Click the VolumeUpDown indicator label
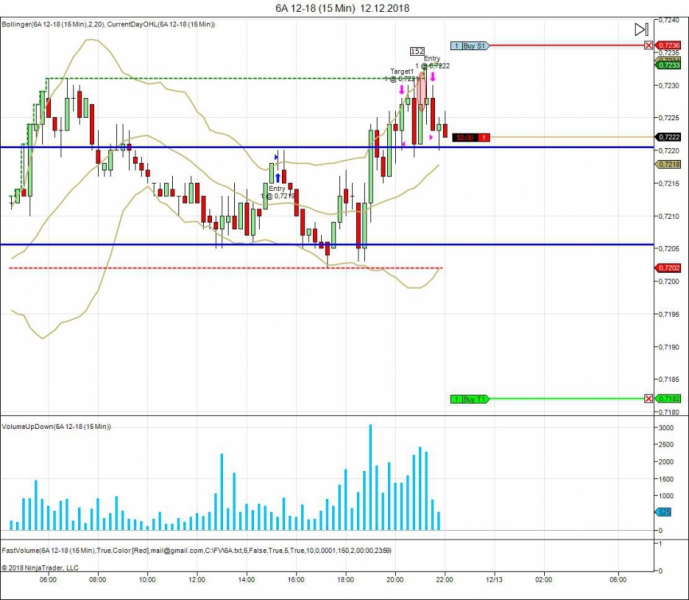The height and width of the screenshot is (600, 689). click(x=56, y=427)
